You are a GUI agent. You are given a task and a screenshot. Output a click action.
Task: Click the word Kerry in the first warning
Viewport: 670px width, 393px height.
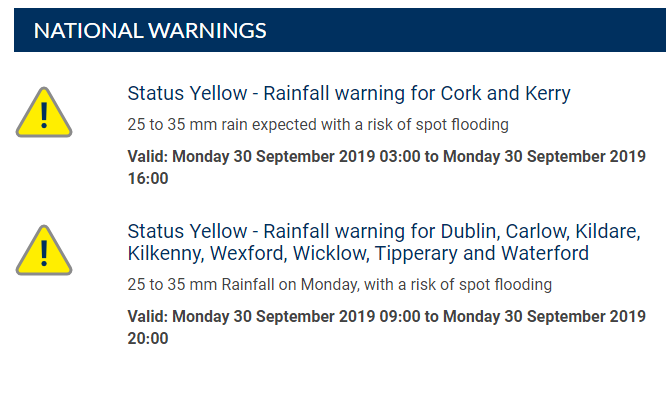[548, 94]
